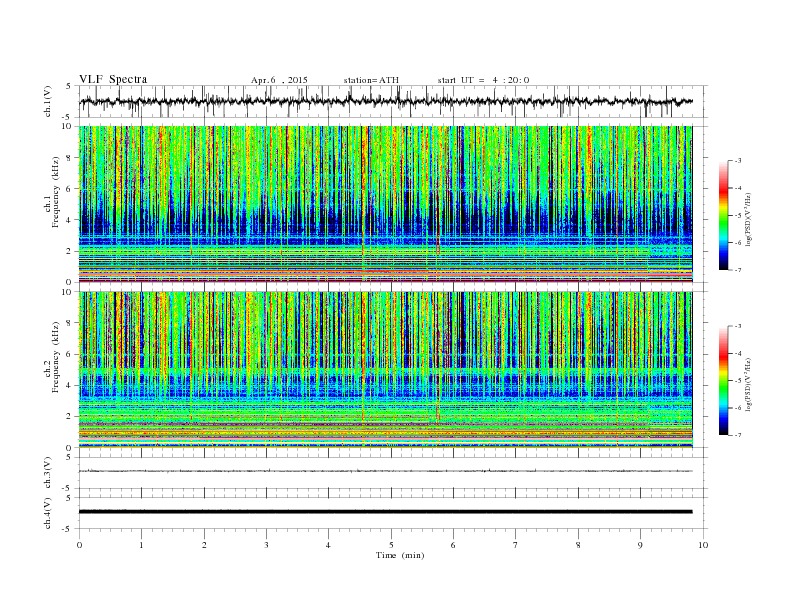Click the ch.1 spectrogram panel
The width and height of the screenshot is (792, 612).
click(x=385, y=204)
